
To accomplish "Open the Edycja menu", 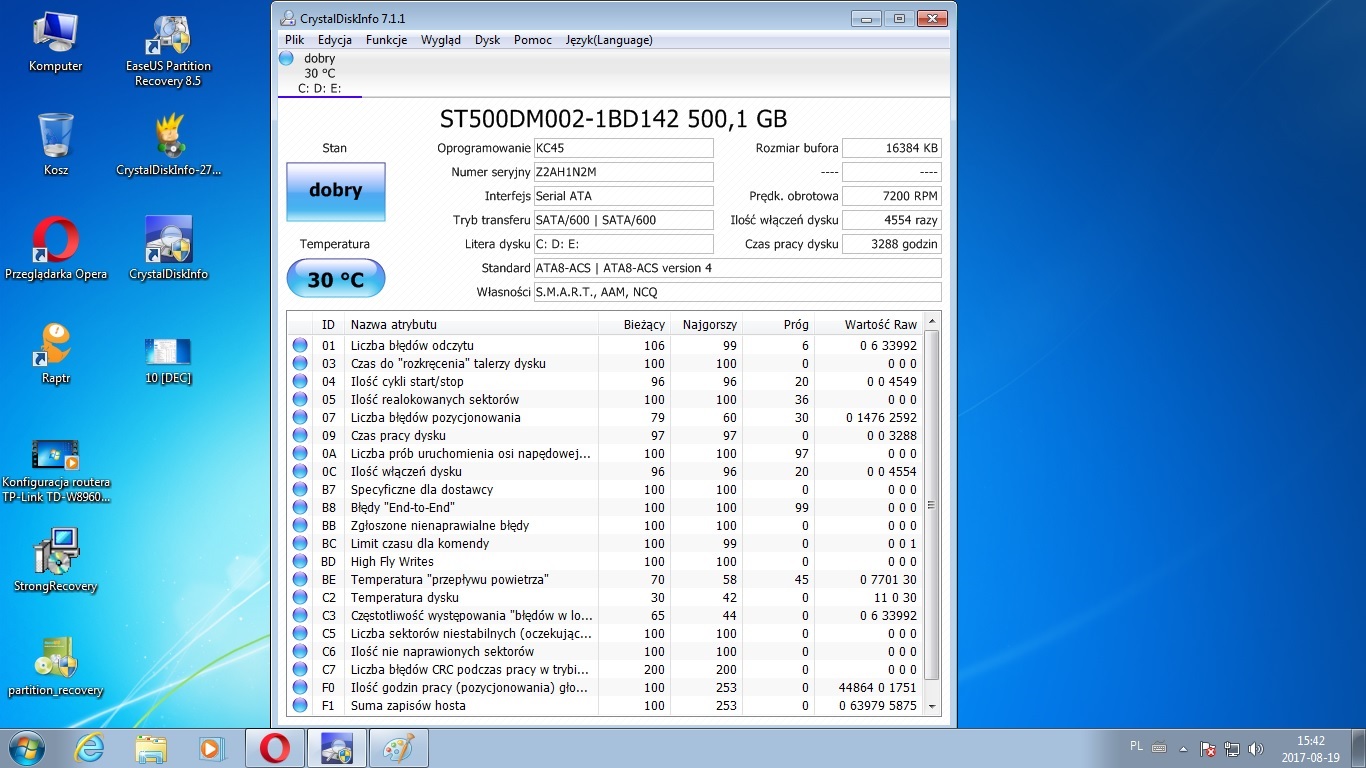I will click(x=335, y=40).
